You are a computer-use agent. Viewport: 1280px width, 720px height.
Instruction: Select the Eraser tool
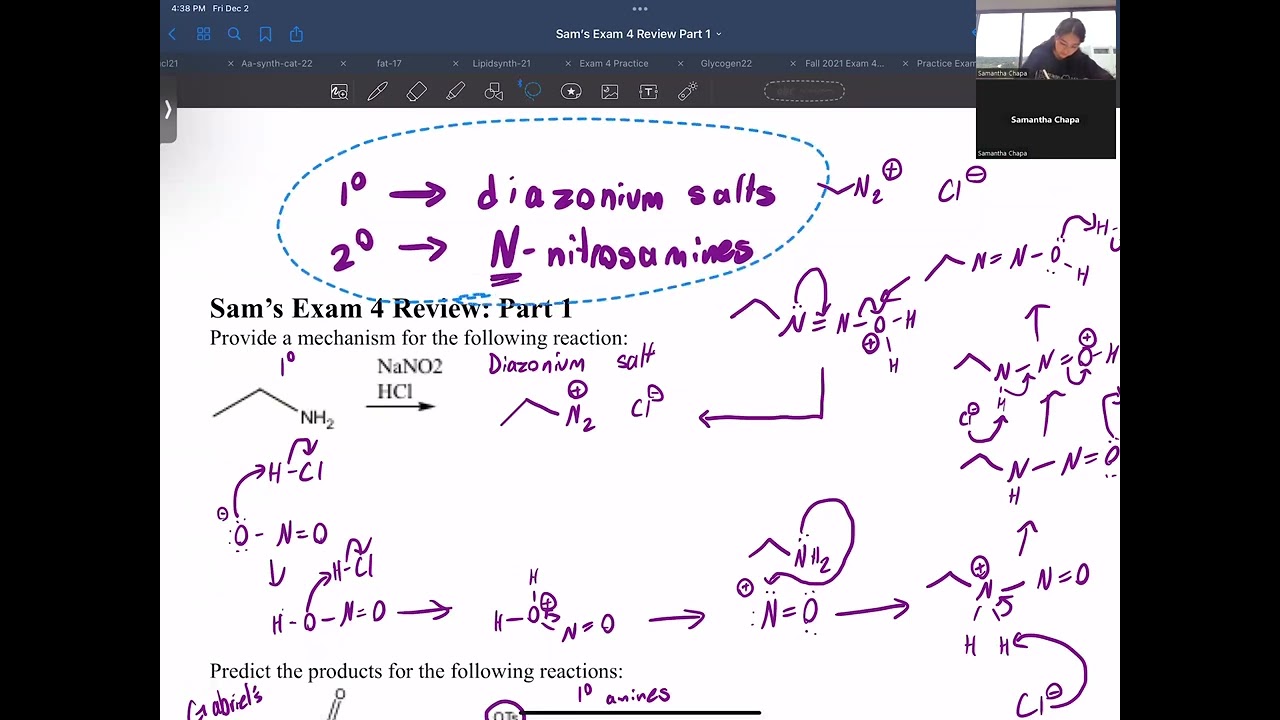(416, 92)
